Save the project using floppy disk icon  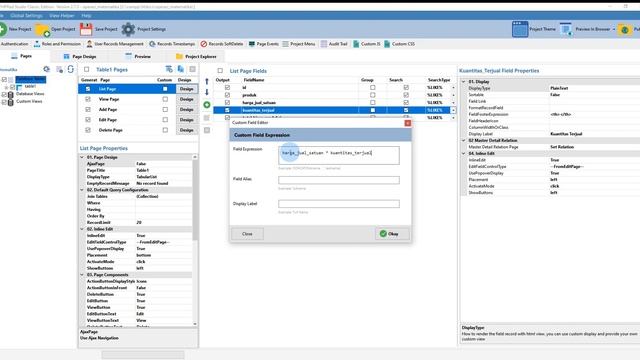tap(86, 29)
